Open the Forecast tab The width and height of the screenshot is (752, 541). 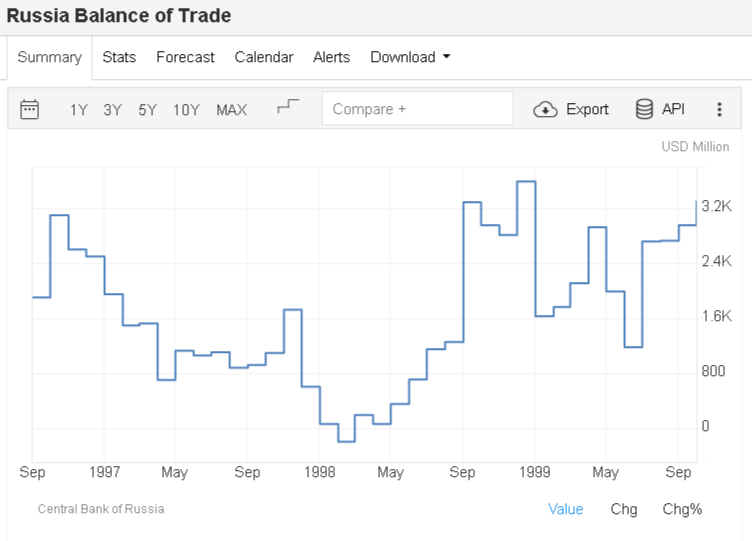tap(185, 57)
